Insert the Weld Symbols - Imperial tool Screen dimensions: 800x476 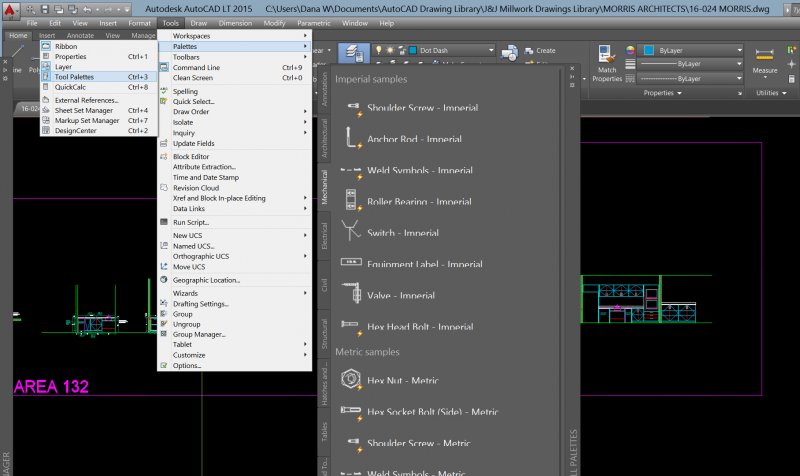point(407,170)
